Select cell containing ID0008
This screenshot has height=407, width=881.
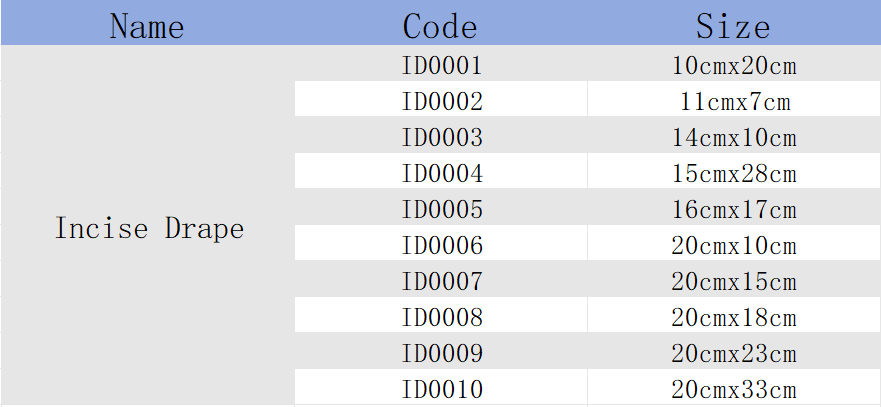point(441,315)
